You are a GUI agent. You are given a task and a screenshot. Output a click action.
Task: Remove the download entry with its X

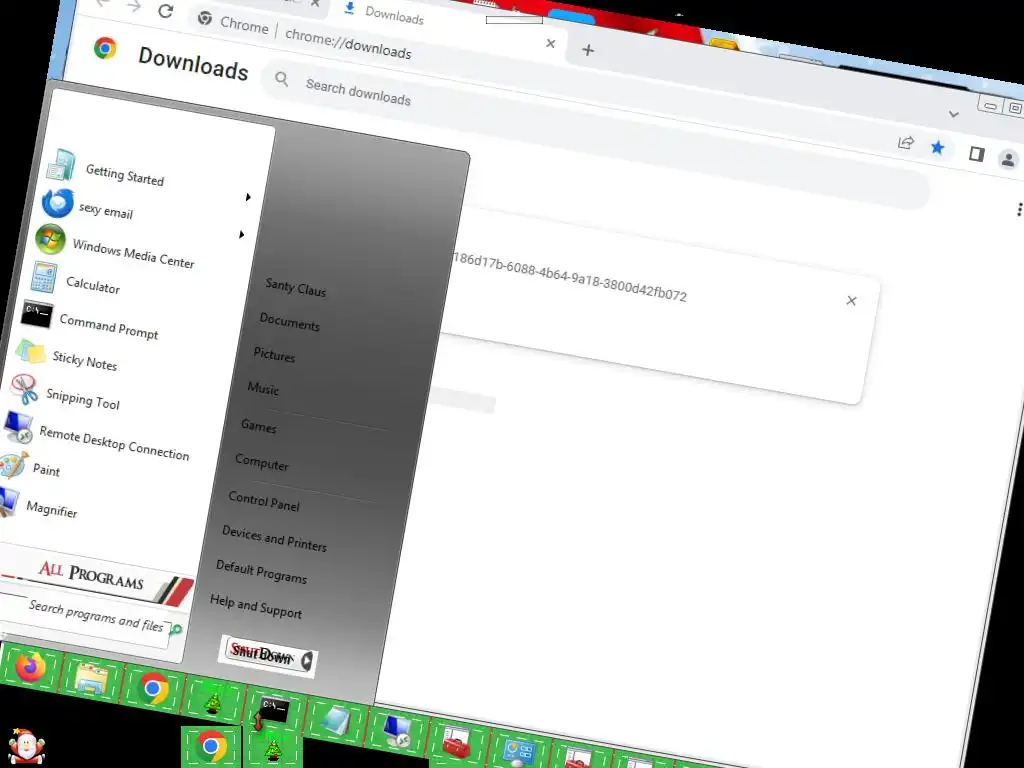(x=851, y=300)
